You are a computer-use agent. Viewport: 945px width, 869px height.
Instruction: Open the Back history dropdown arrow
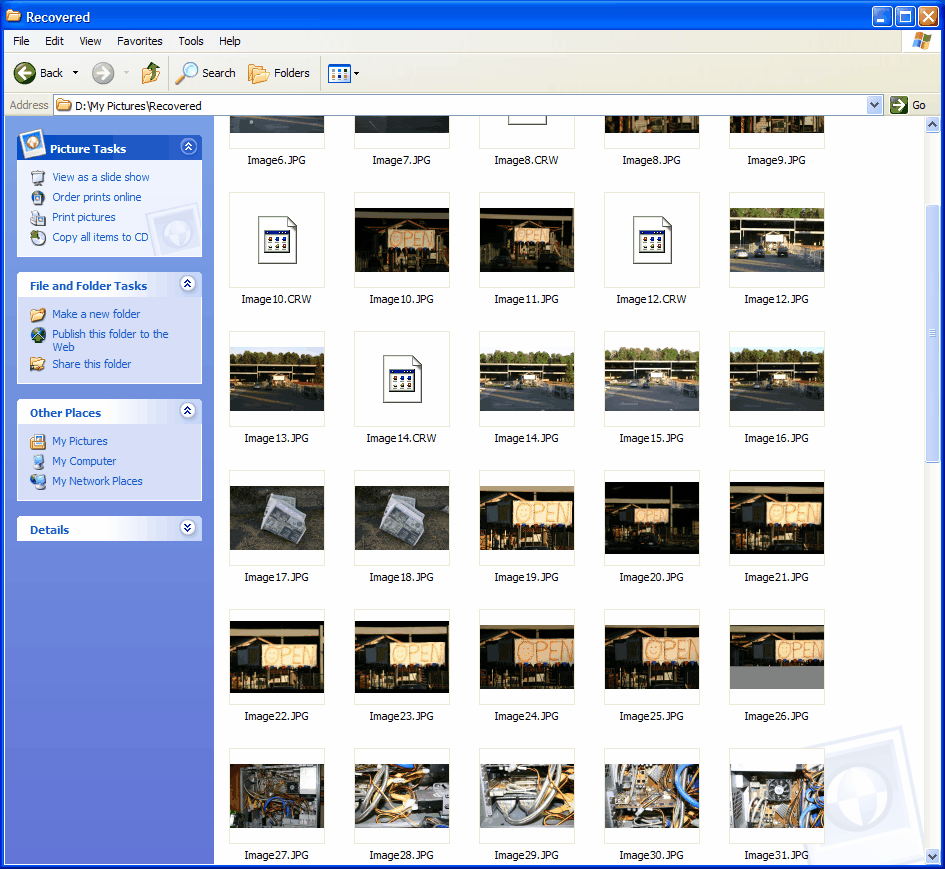click(75, 73)
